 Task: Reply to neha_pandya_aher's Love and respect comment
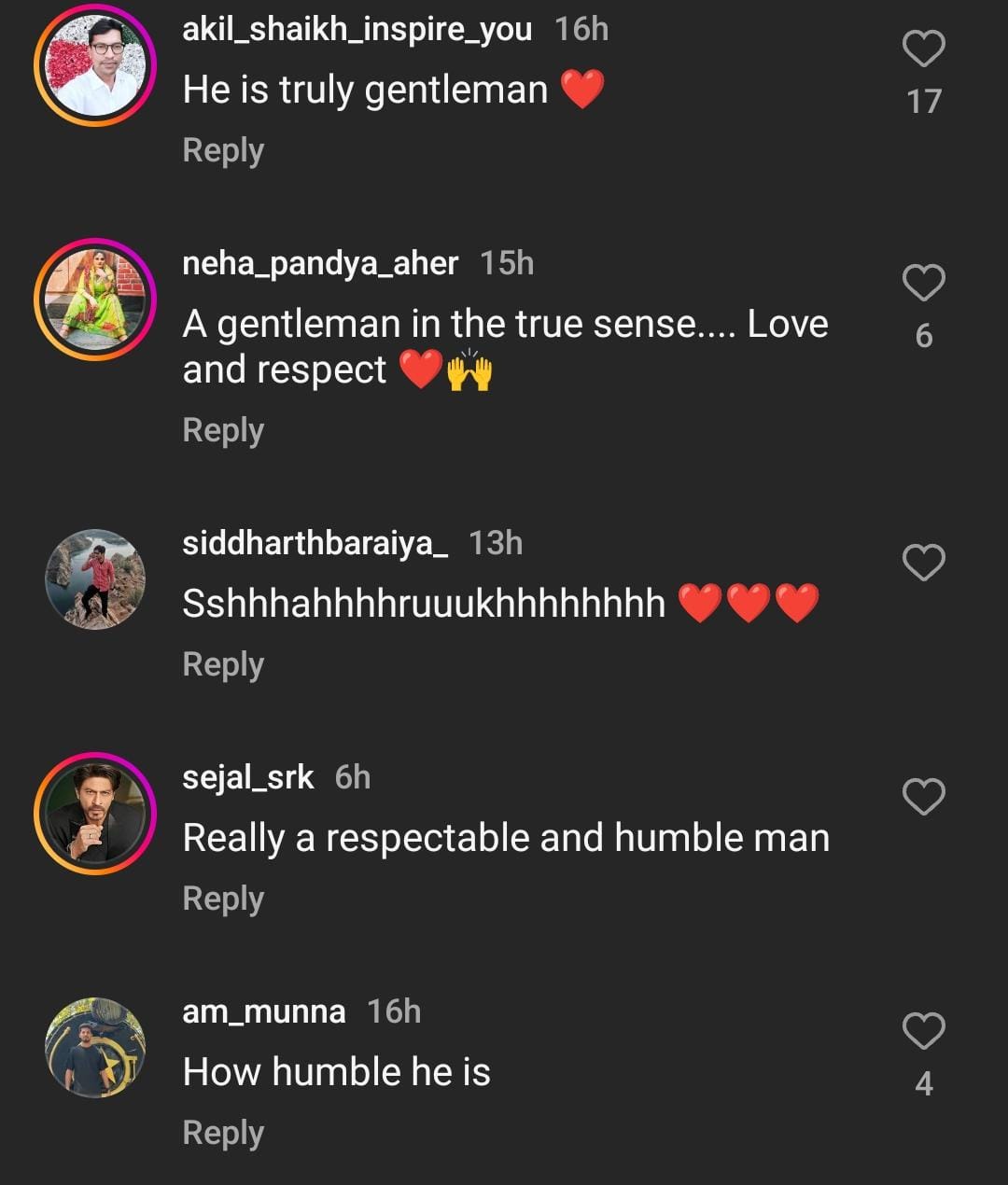pos(223,431)
